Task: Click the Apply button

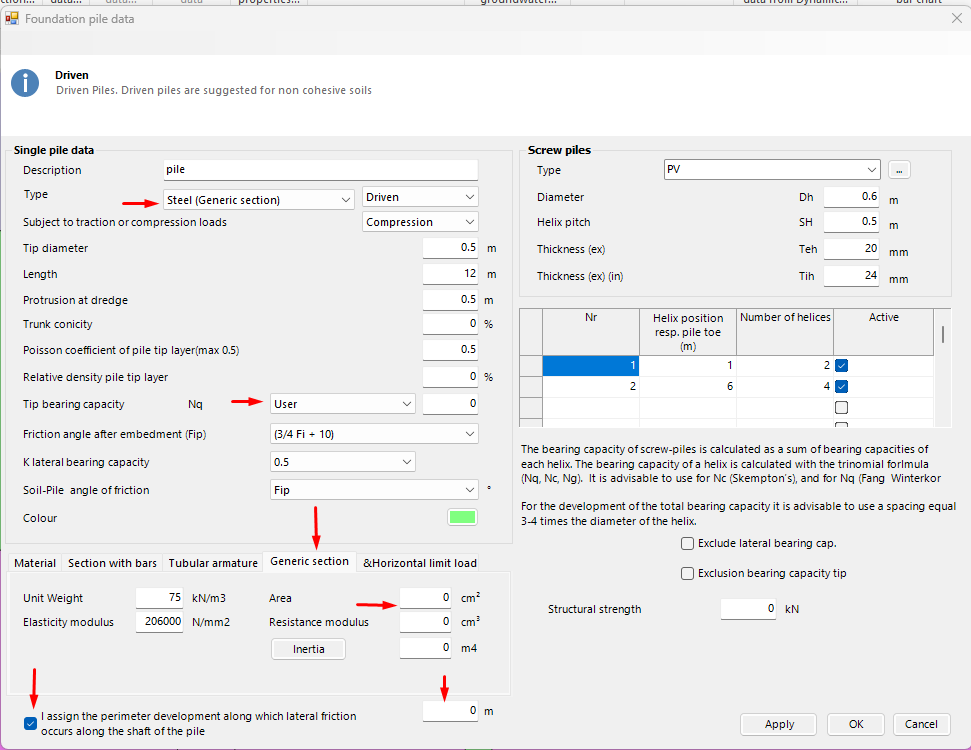Action: (778, 724)
